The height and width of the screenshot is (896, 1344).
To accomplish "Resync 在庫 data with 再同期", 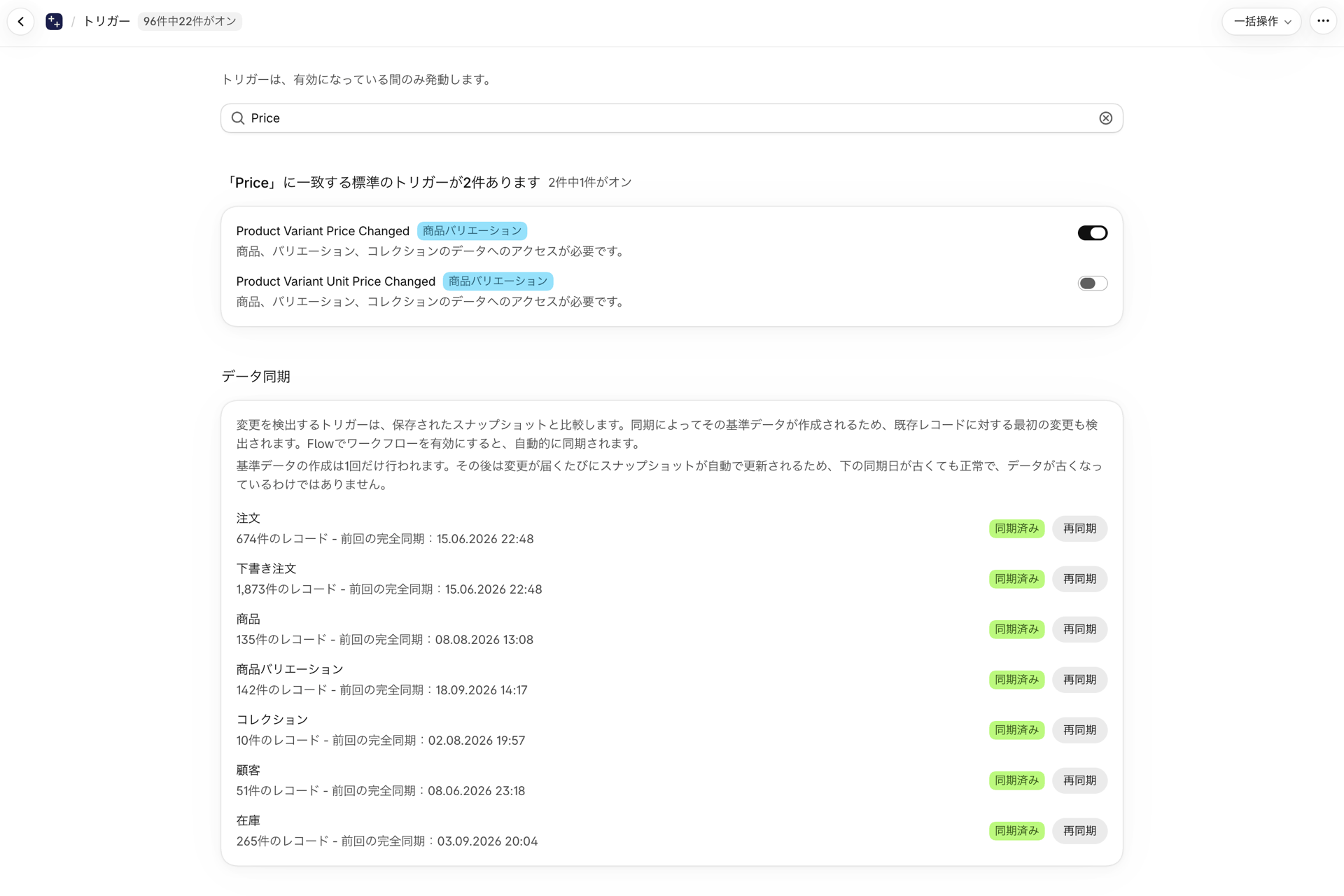I will tap(1079, 831).
